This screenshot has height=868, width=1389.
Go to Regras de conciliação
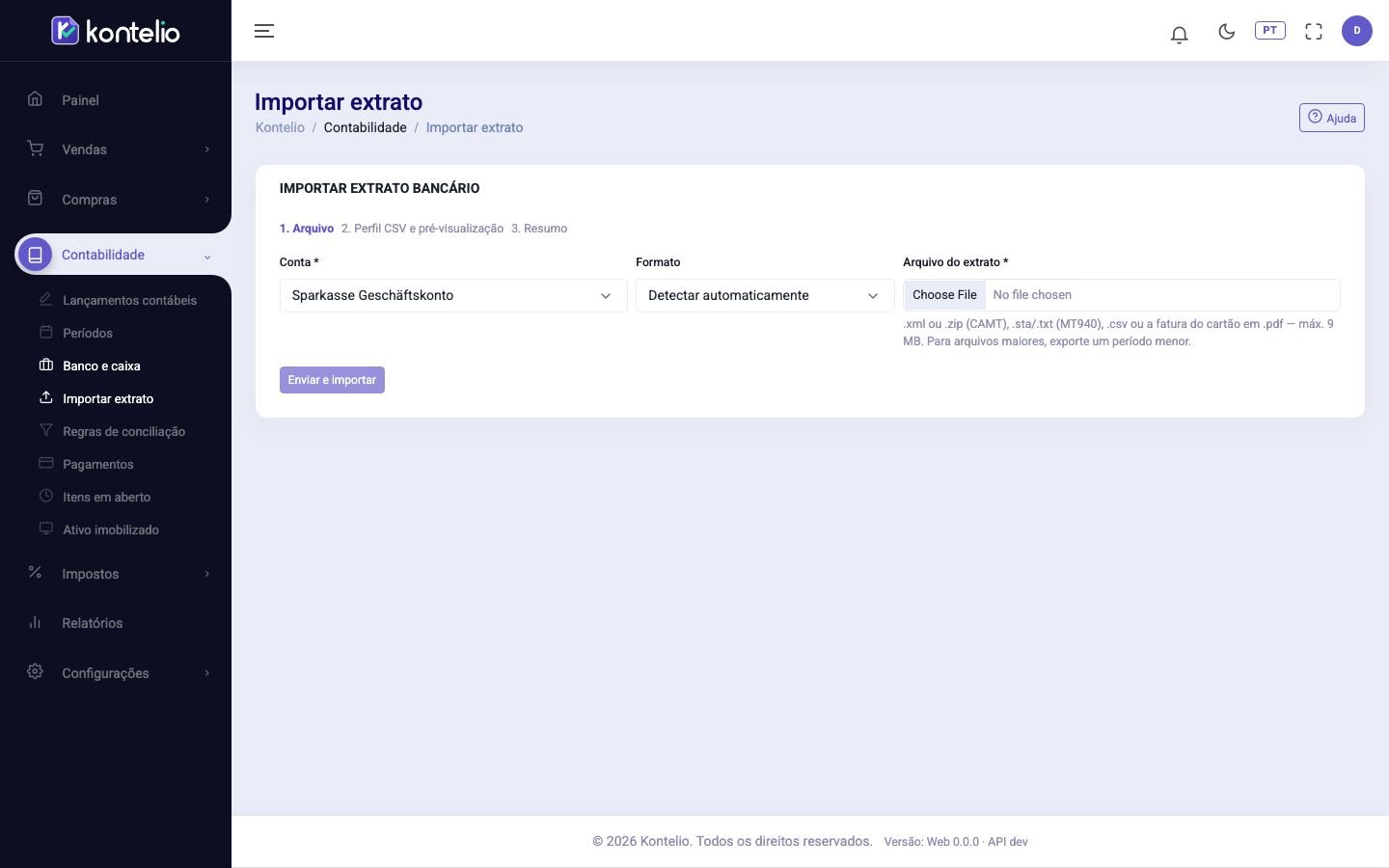pos(123,431)
